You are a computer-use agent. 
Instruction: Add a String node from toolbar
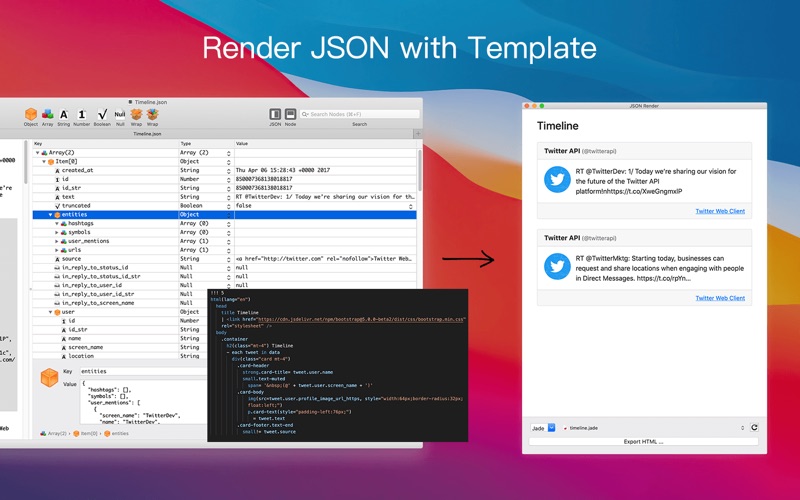click(x=63, y=116)
